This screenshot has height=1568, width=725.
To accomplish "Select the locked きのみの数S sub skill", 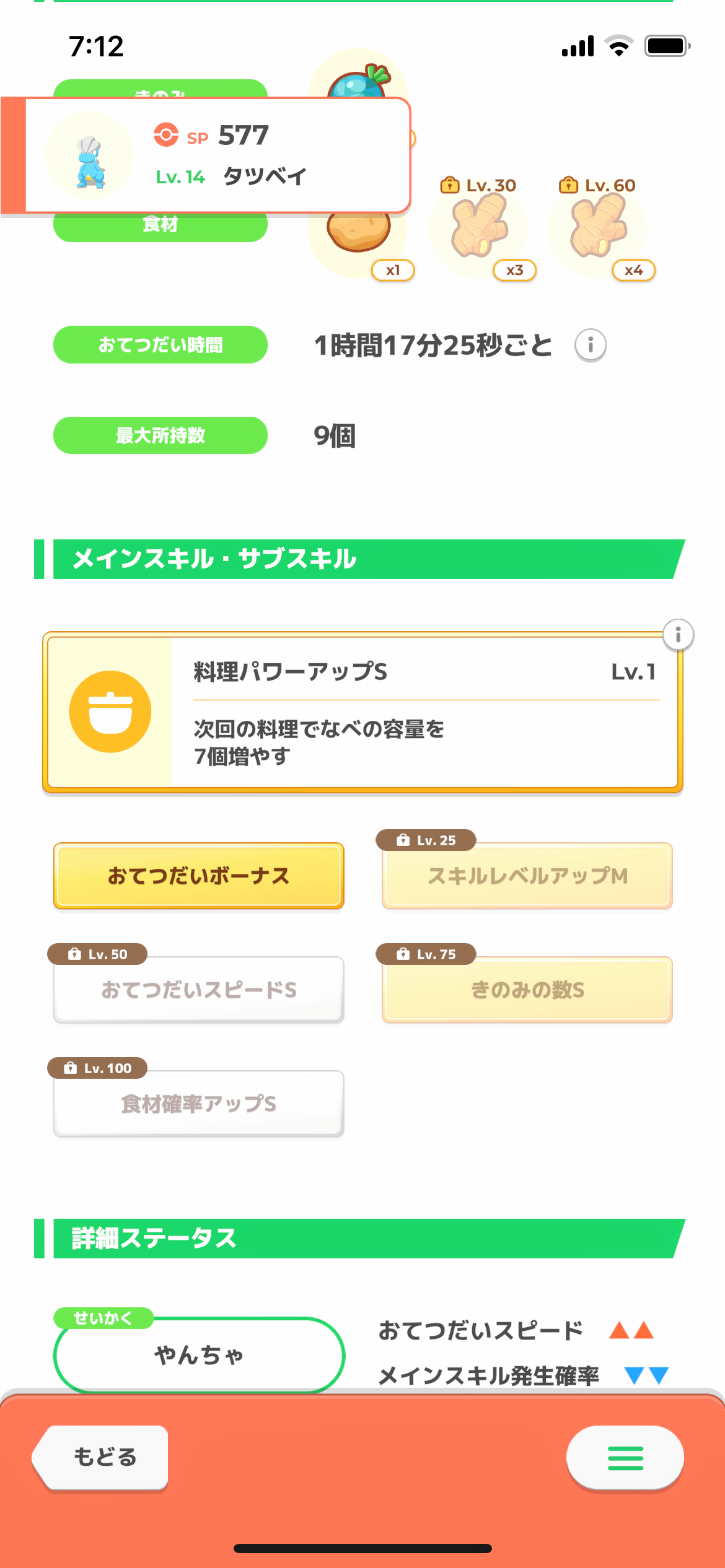I will [x=527, y=990].
